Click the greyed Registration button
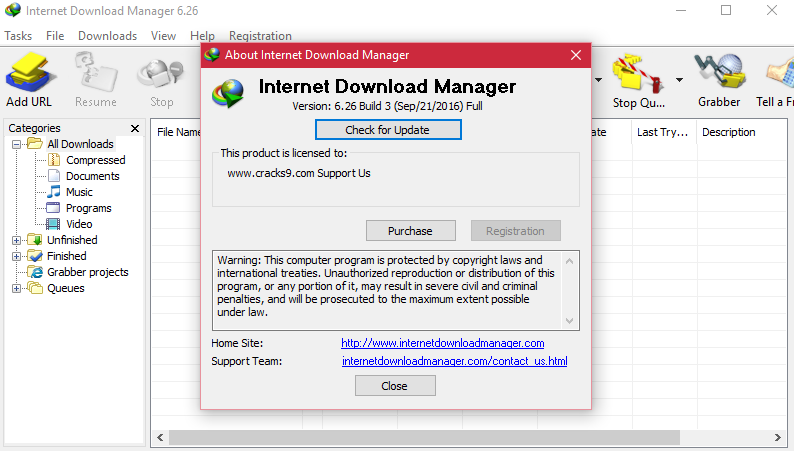Image resolution: width=794 pixels, height=451 pixels. pyautogui.click(x=515, y=231)
